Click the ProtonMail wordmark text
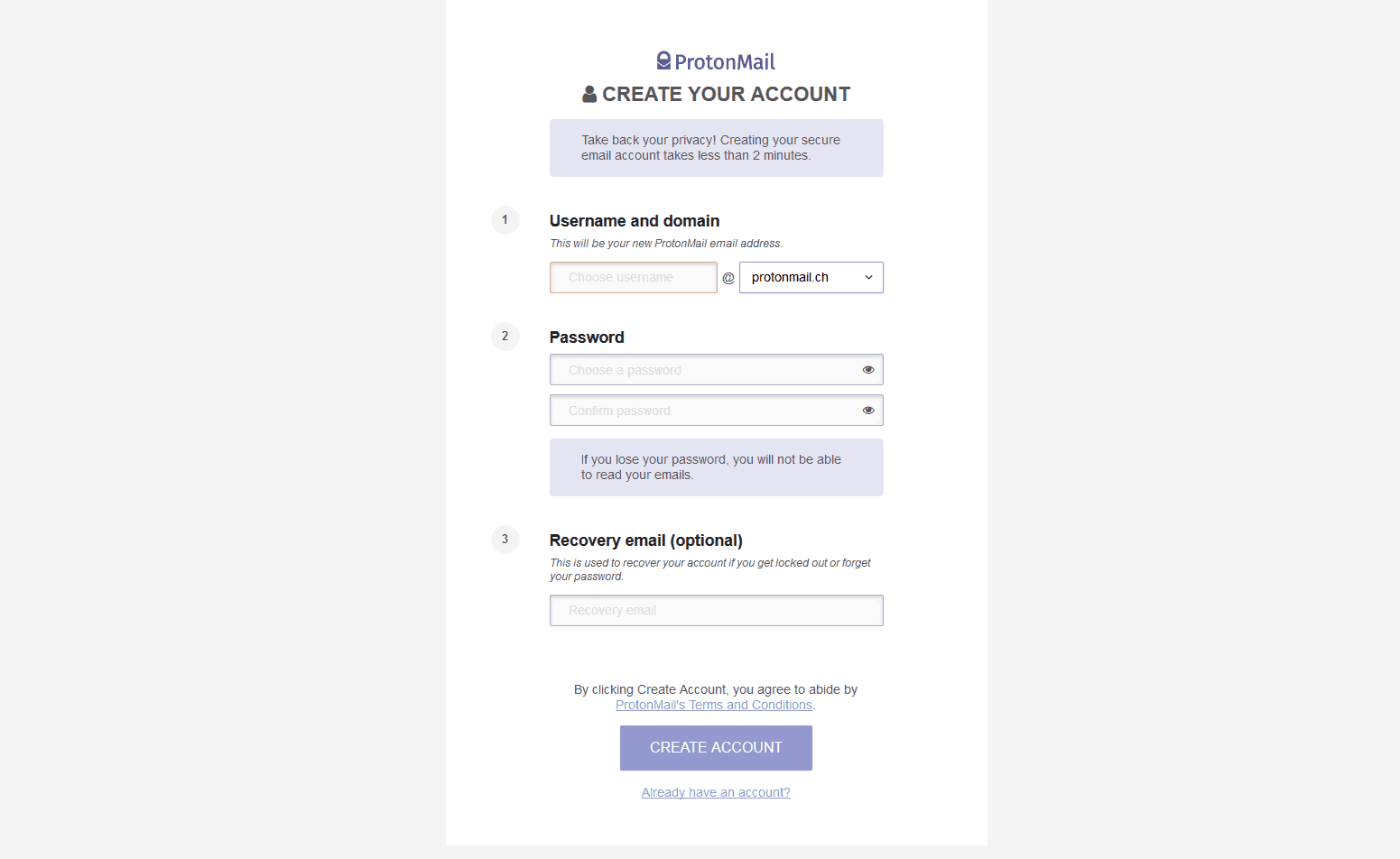Viewport: 1400px width, 859px height. click(725, 61)
